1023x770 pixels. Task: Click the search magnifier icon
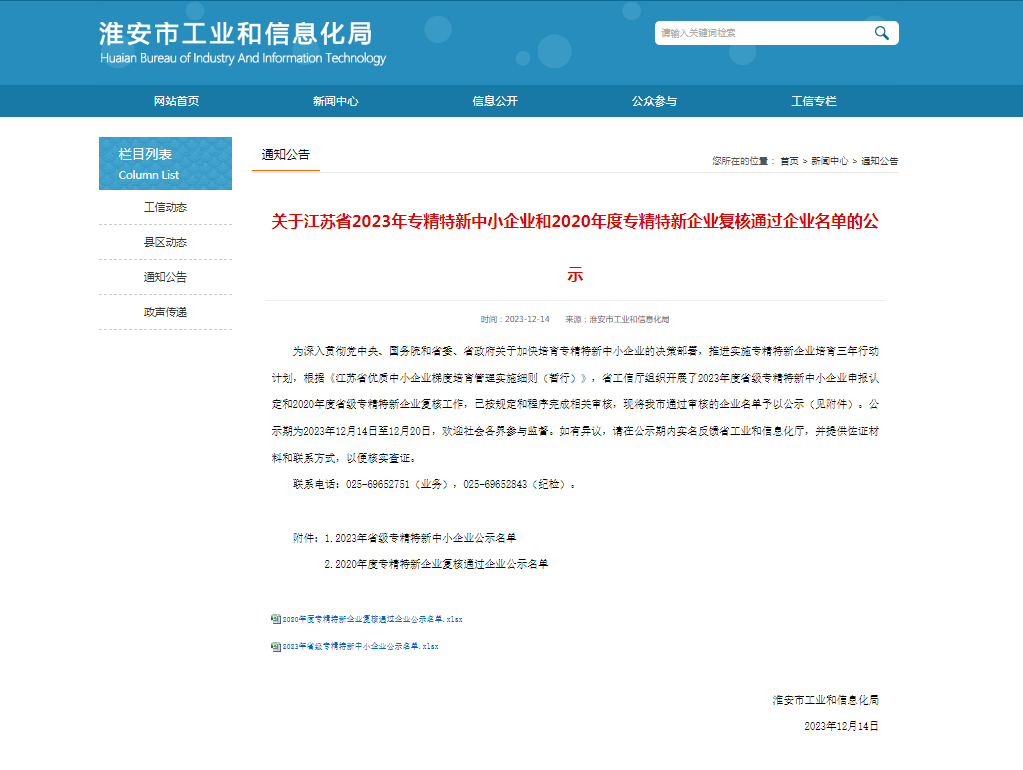(881, 32)
